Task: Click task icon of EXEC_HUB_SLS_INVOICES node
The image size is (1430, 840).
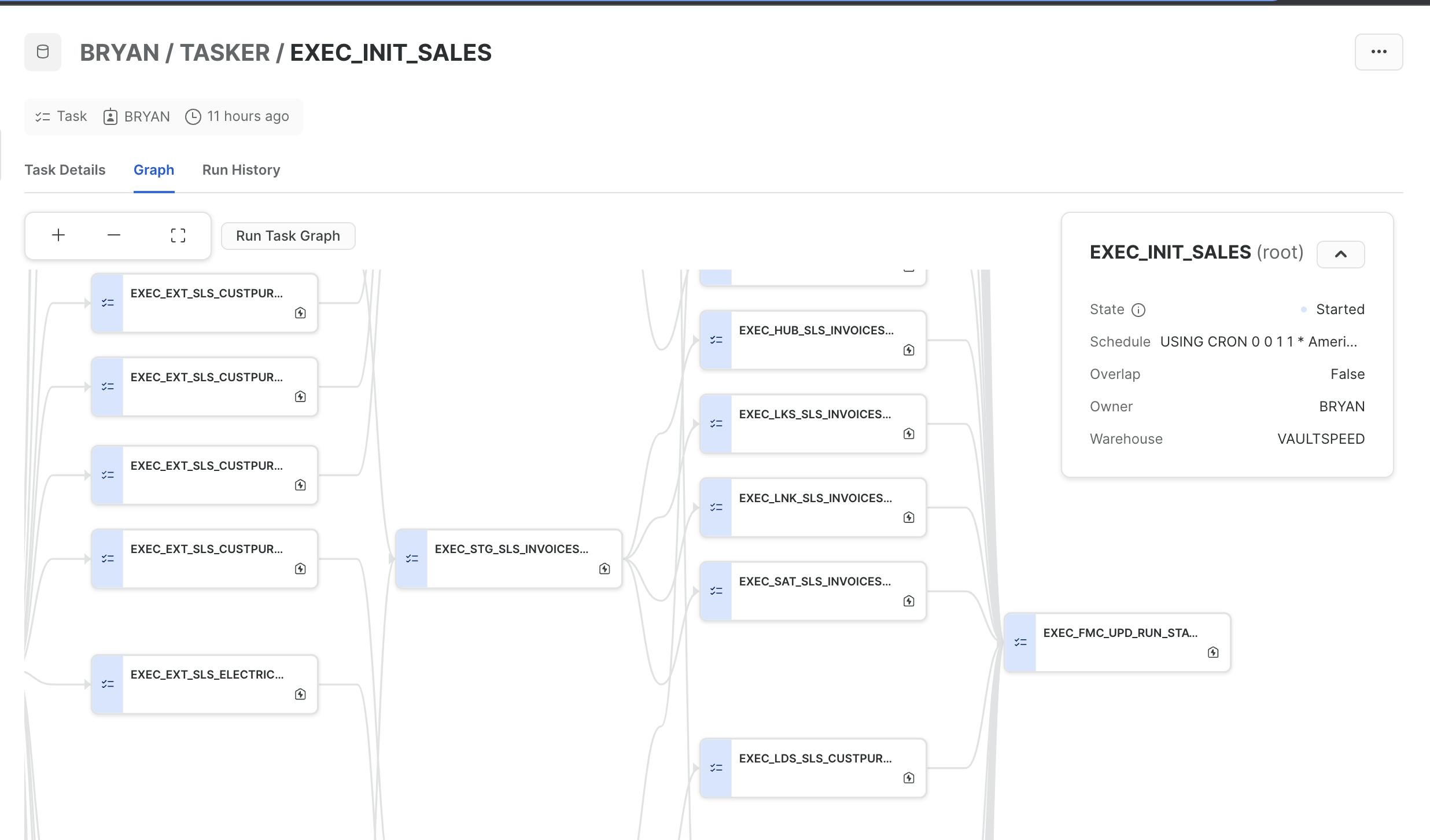Action: (x=716, y=340)
